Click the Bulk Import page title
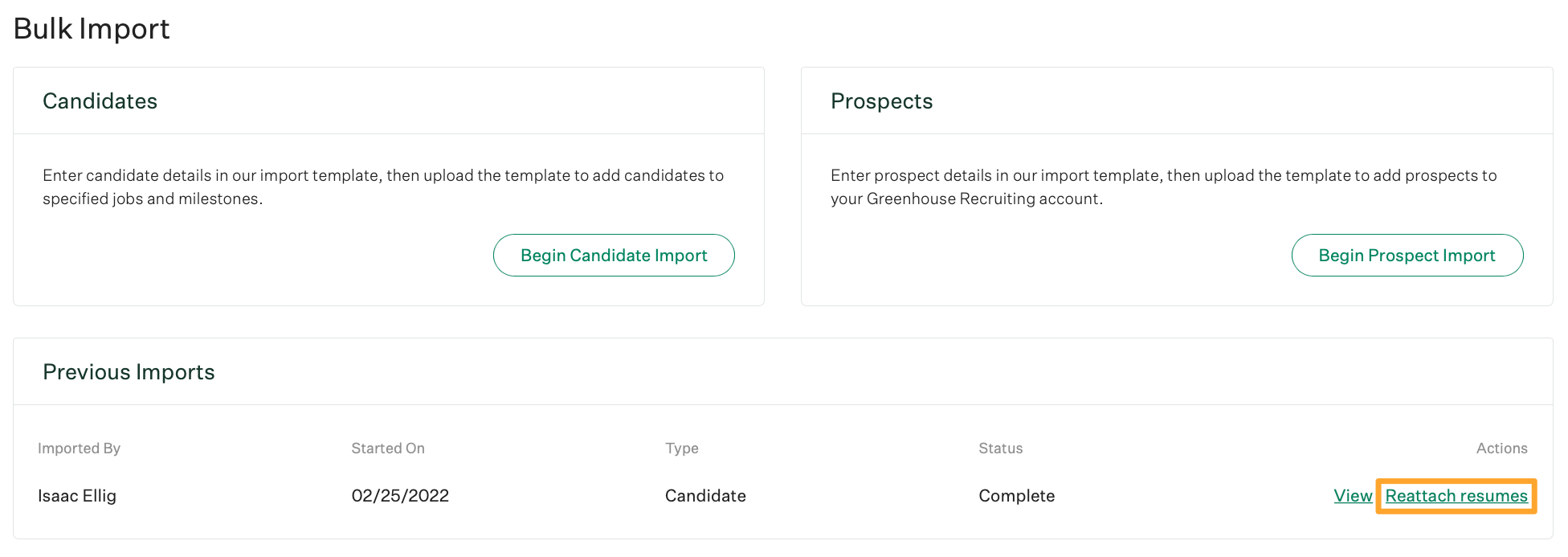 point(92,29)
